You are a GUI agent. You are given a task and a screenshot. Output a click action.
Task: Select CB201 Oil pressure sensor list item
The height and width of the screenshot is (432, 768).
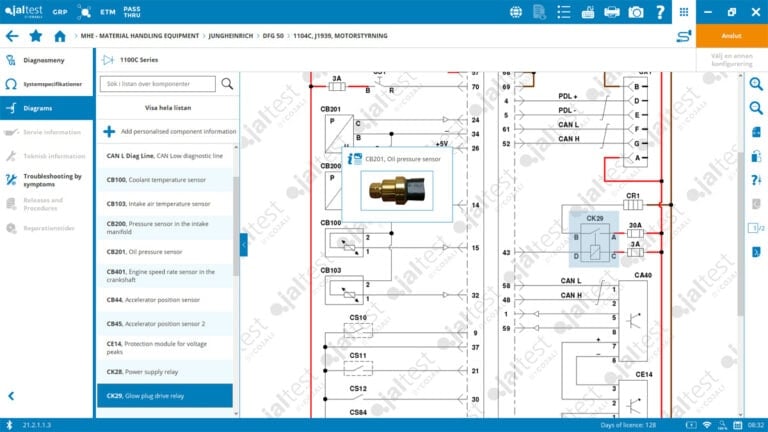(x=165, y=252)
